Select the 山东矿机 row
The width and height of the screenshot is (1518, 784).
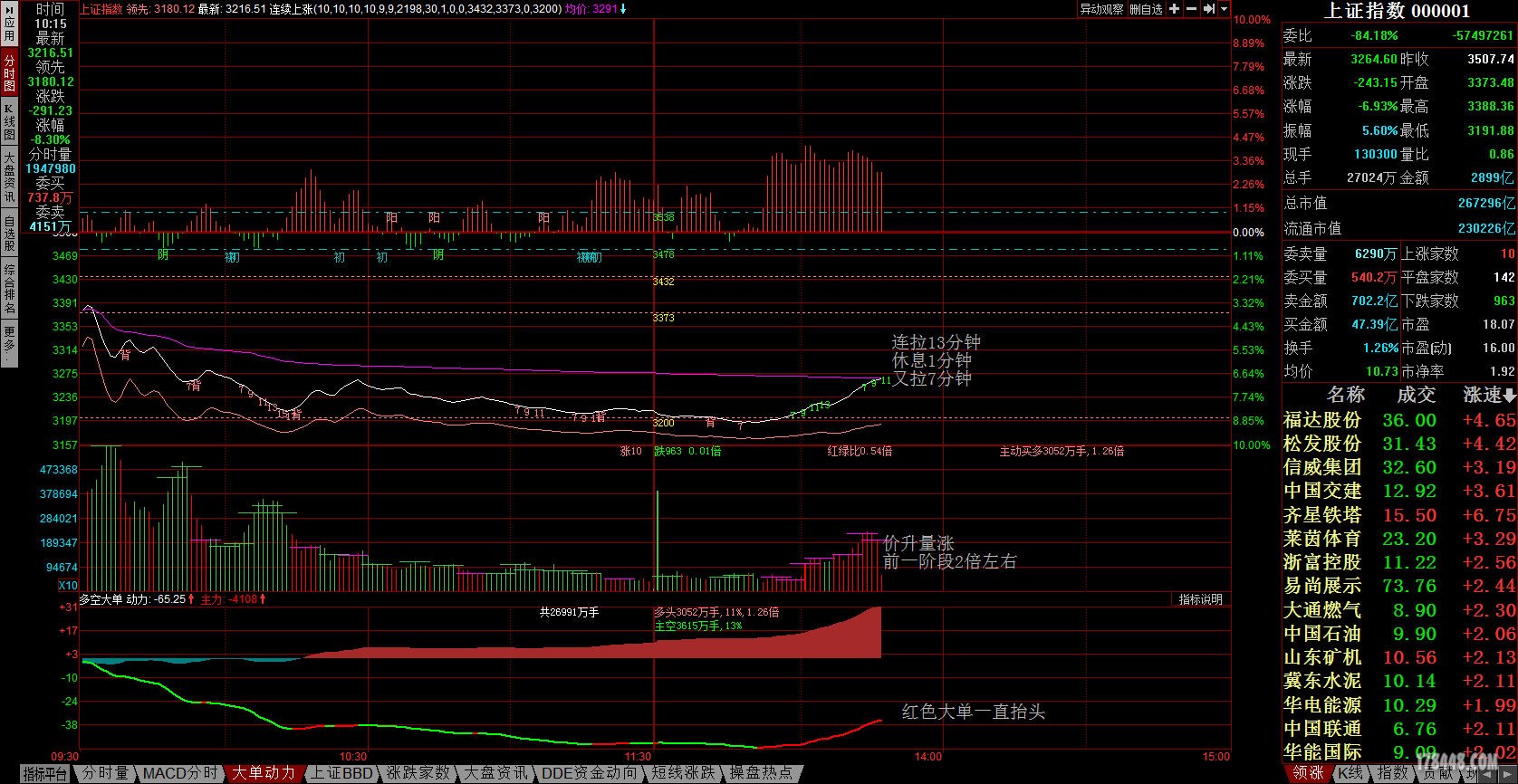tap(1399, 657)
